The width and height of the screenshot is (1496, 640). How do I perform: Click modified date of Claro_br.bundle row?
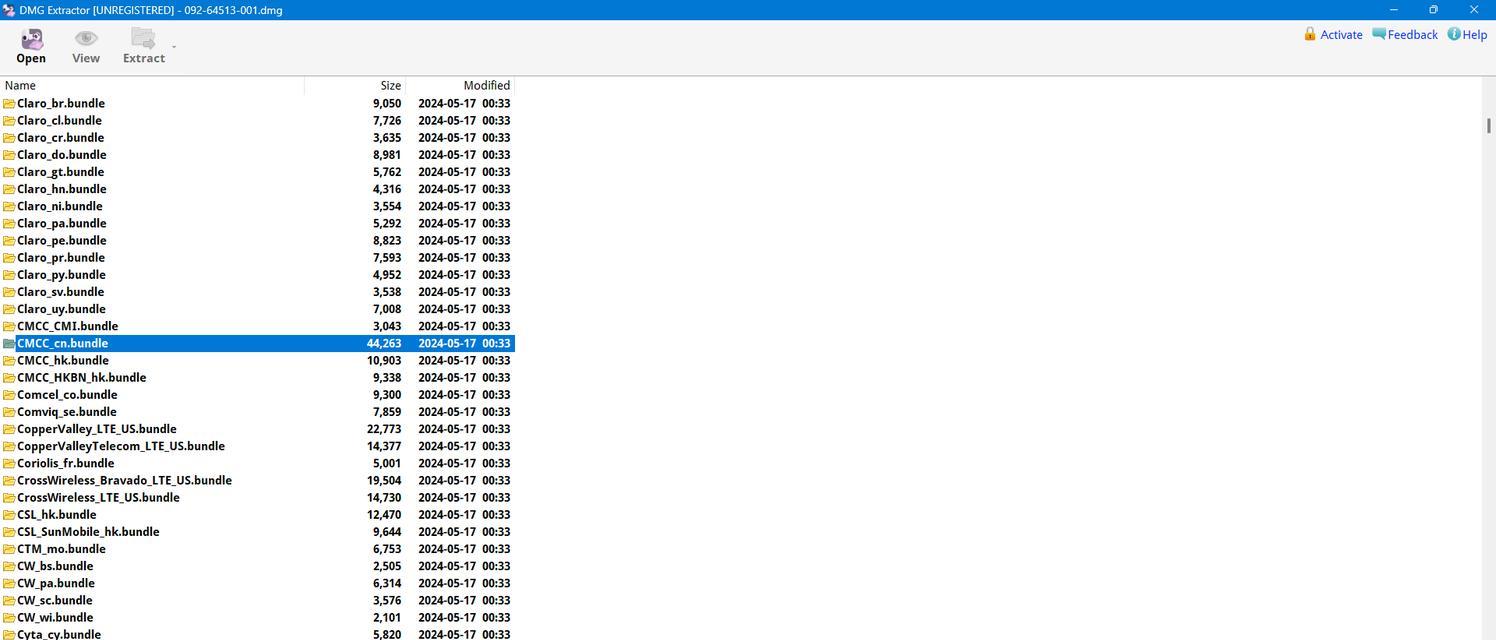(464, 103)
